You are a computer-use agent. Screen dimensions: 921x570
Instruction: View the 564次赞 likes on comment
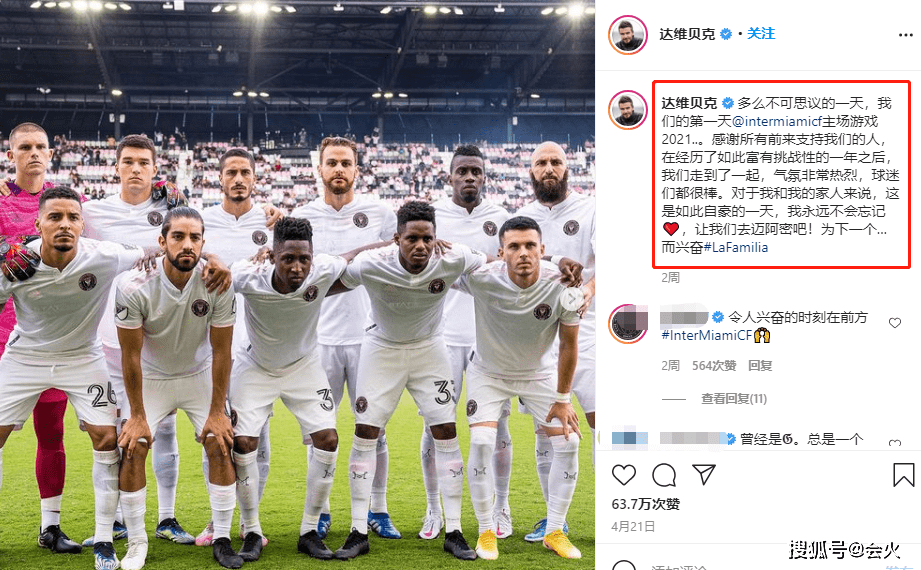click(x=714, y=366)
